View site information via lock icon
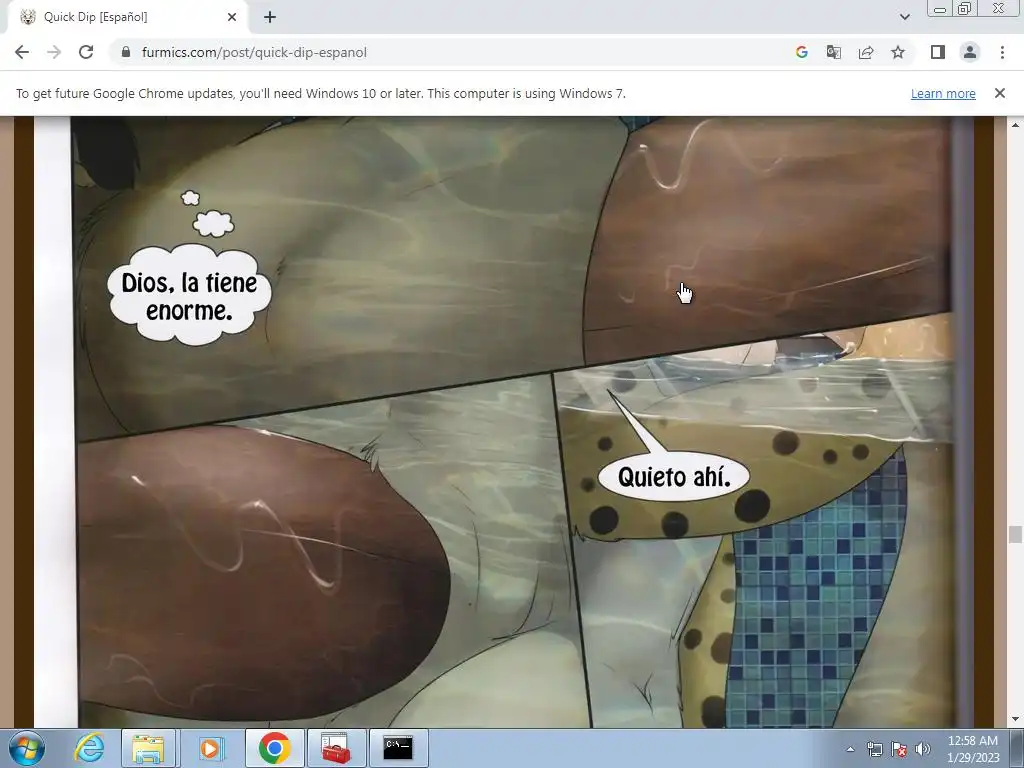The width and height of the screenshot is (1024, 768). 126,52
